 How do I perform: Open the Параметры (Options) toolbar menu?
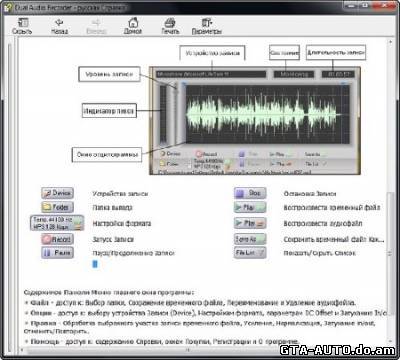tap(207, 26)
